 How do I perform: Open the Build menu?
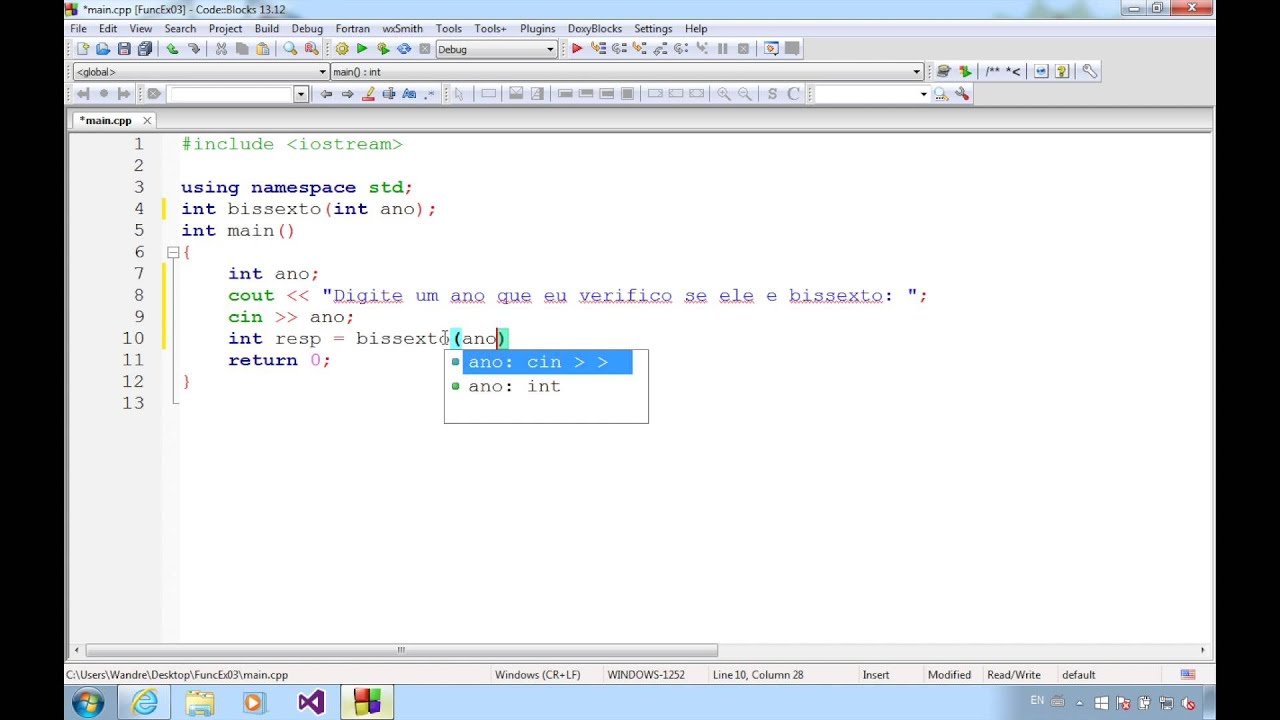[266, 29]
